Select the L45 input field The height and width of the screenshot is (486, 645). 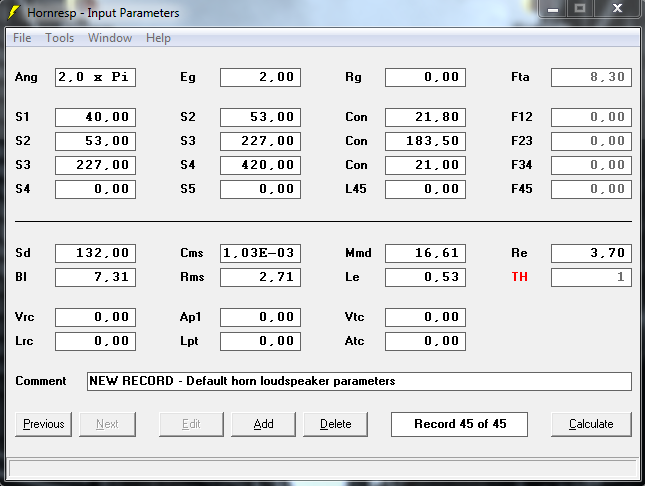pyautogui.click(x=425, y=189)
